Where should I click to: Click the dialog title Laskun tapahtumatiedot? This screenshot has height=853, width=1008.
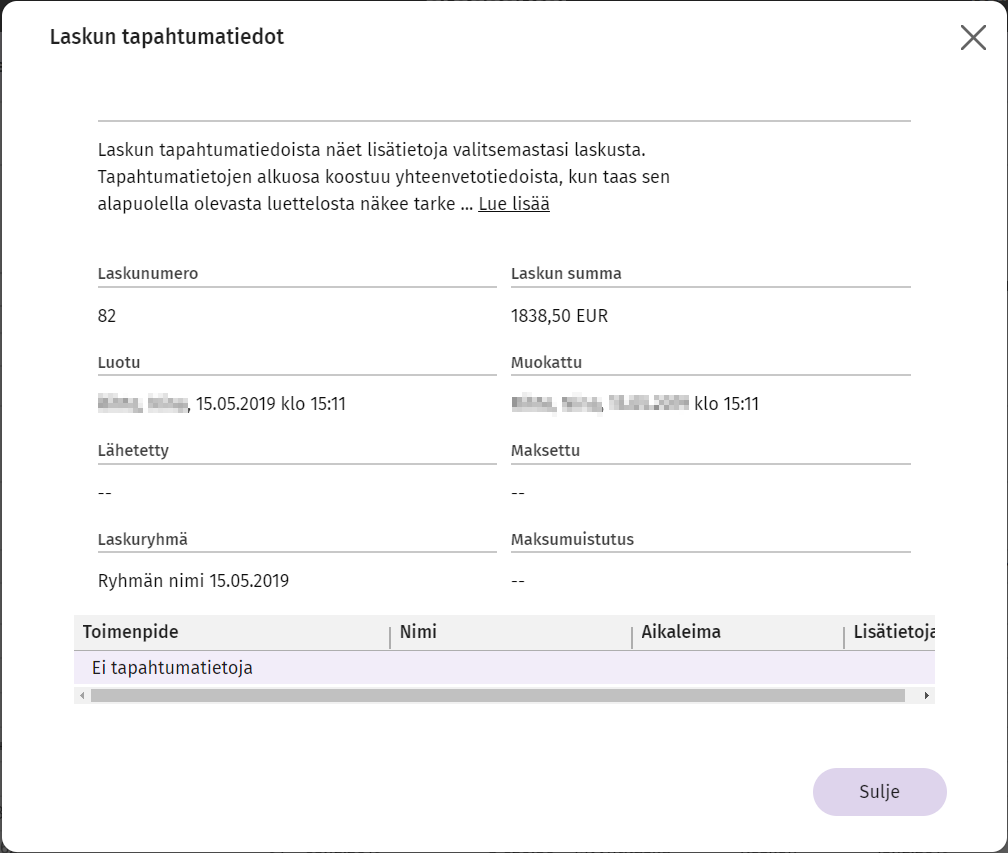coord(167,37)
